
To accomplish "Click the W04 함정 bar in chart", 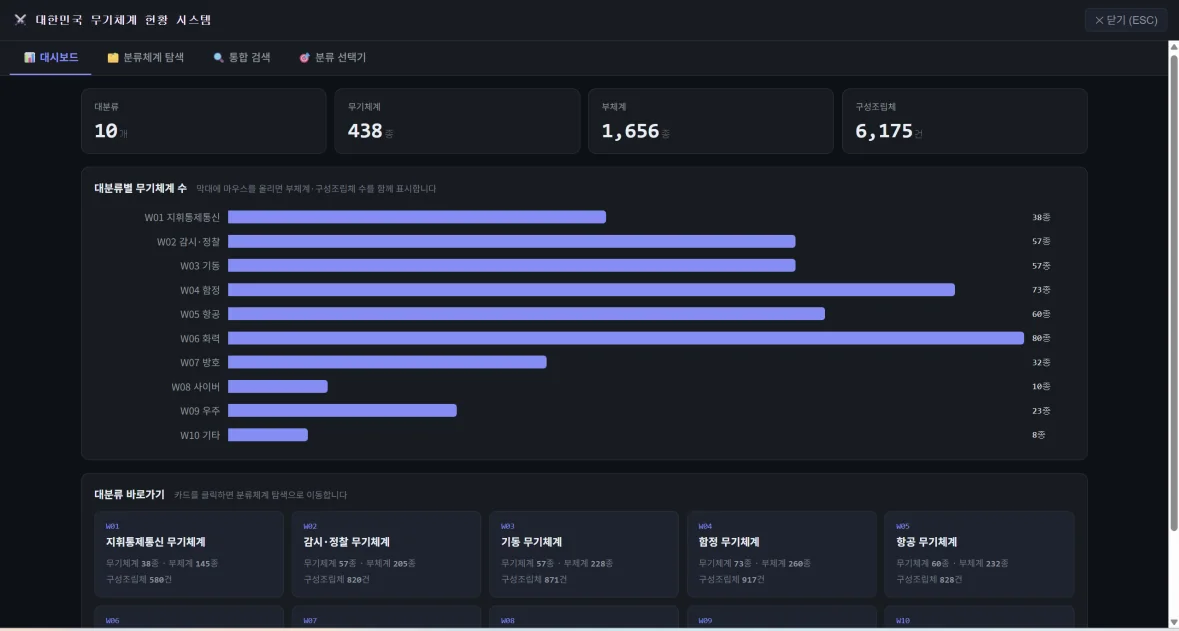I will pos(591,290).
